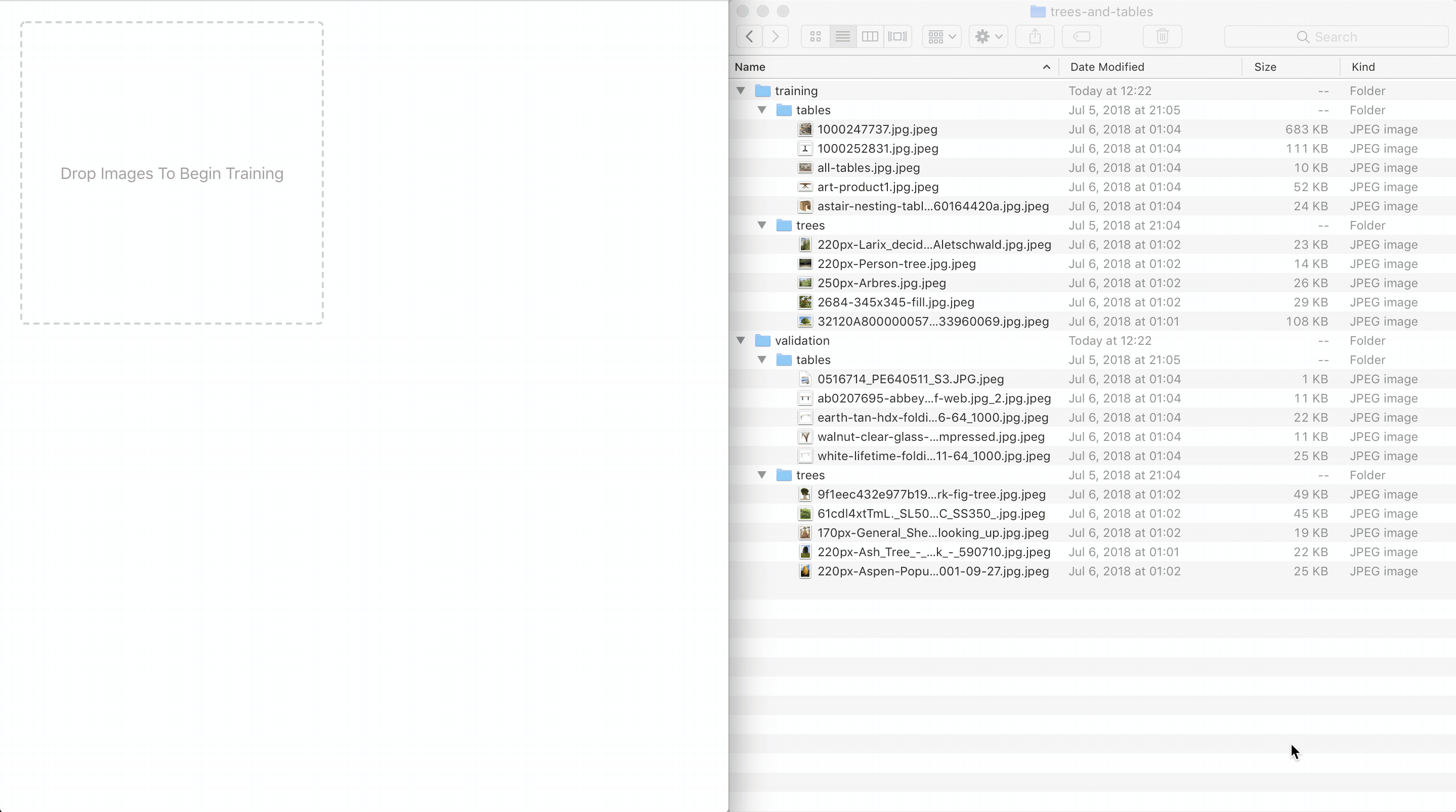Collapse tables folder under training

[x=762, y=110]
